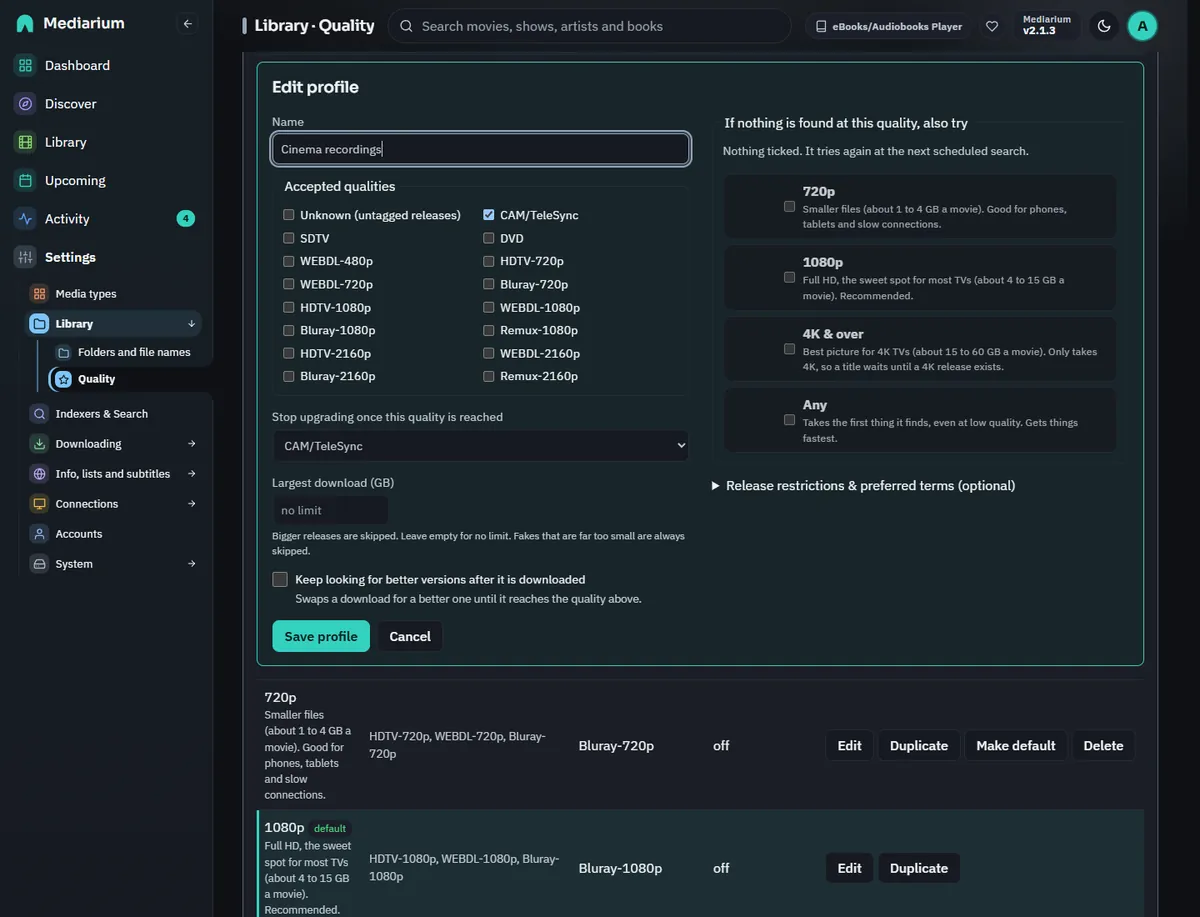Screen dimensions: 1200x917
Task: Open the Upcoming section
Action: coord(106,181)
